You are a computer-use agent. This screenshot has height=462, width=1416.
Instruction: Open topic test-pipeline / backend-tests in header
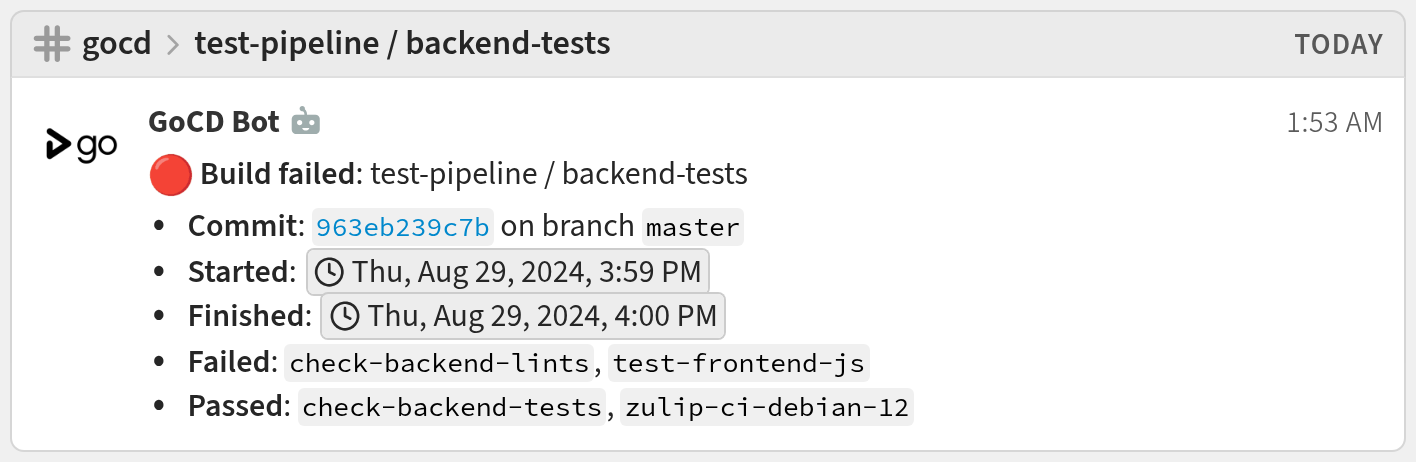(x=402, y=44)
